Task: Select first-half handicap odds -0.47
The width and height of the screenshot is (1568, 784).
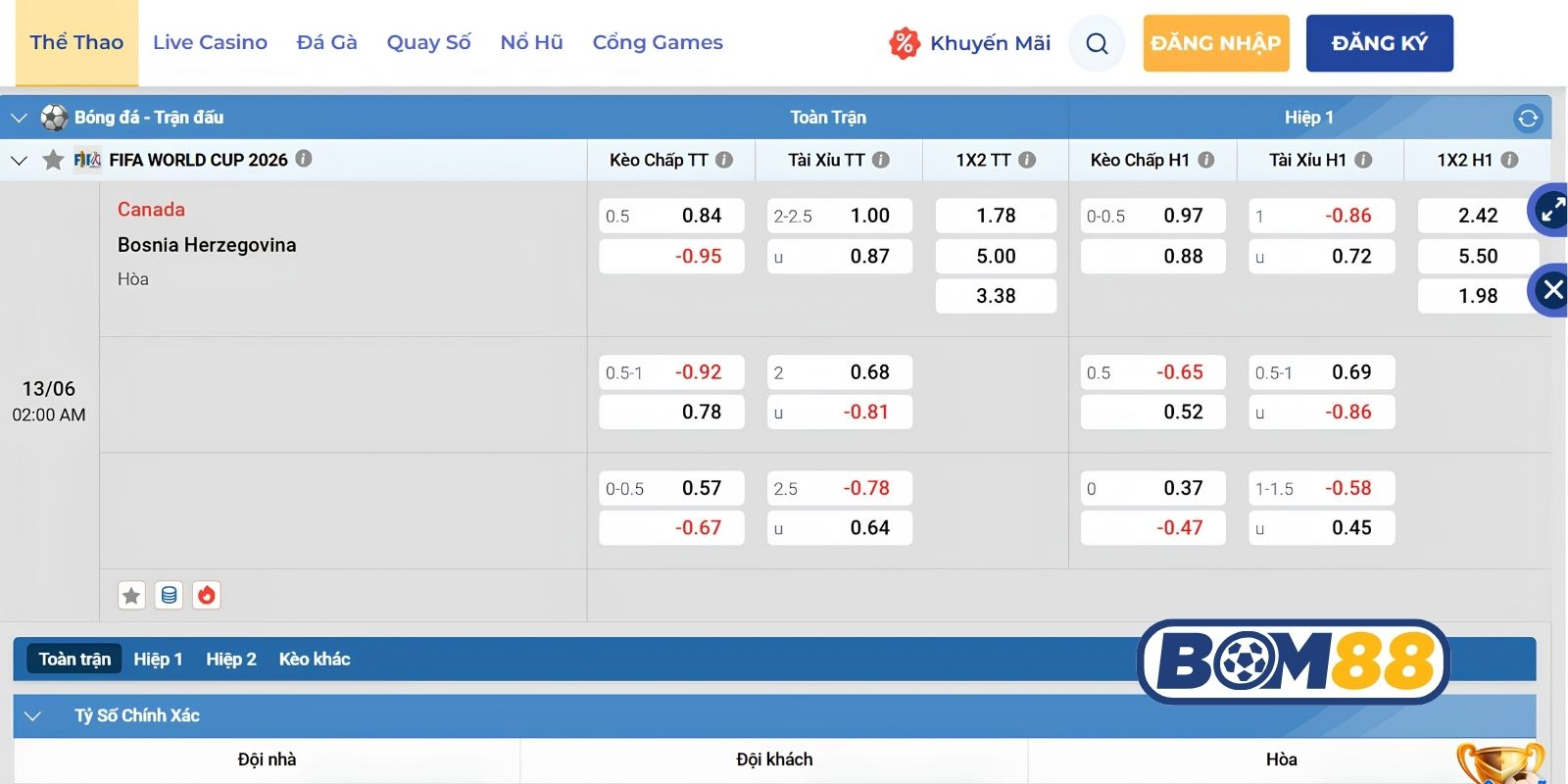Action: tap(1152, 528)
